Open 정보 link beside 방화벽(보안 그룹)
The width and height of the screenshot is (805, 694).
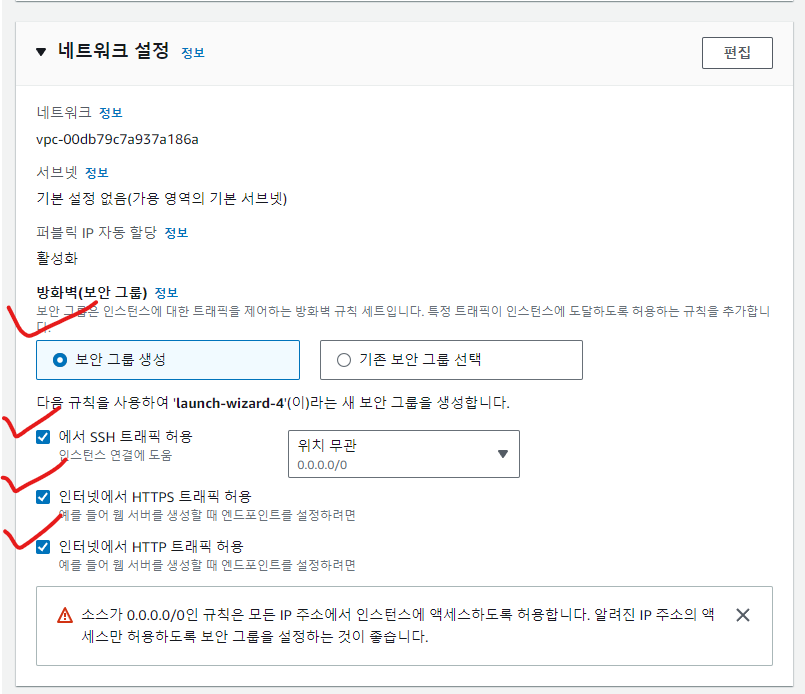pyautogui.click(x=166, y=293)
